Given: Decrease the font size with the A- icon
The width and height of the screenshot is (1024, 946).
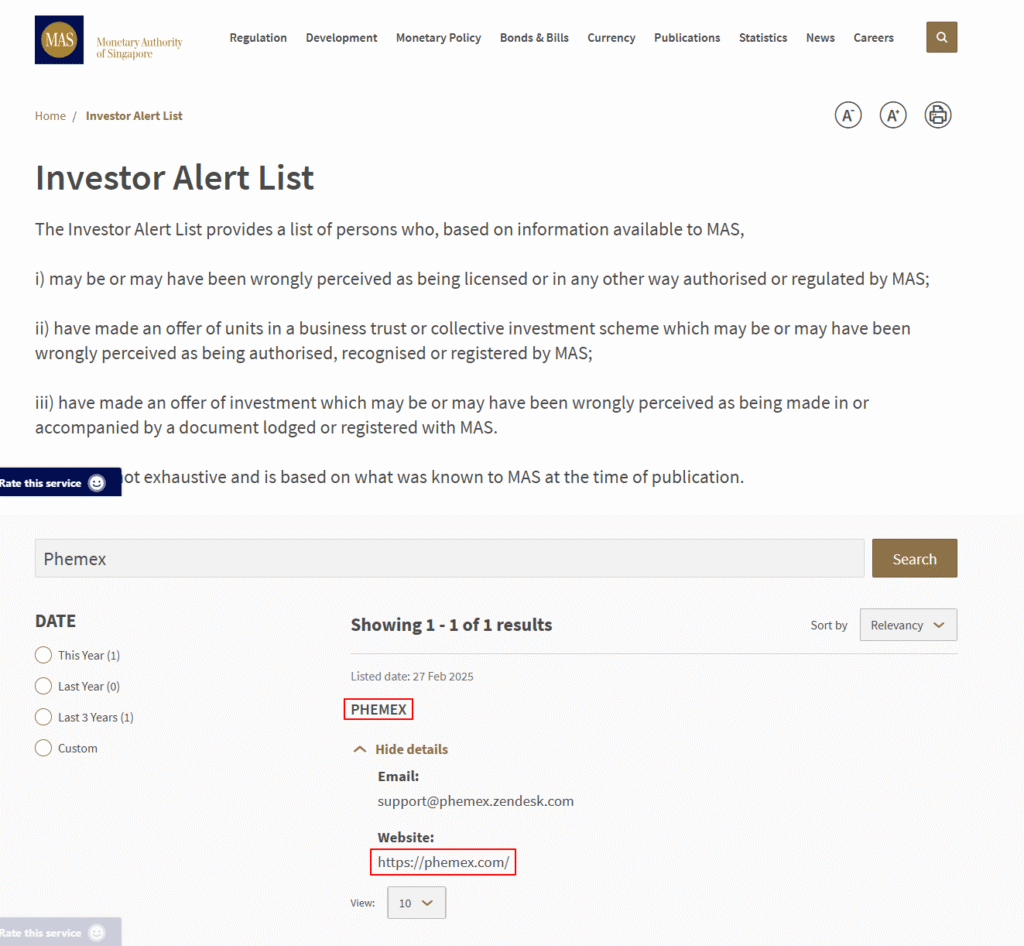Looking at the screenshot, I should click(x=847, y=115).
